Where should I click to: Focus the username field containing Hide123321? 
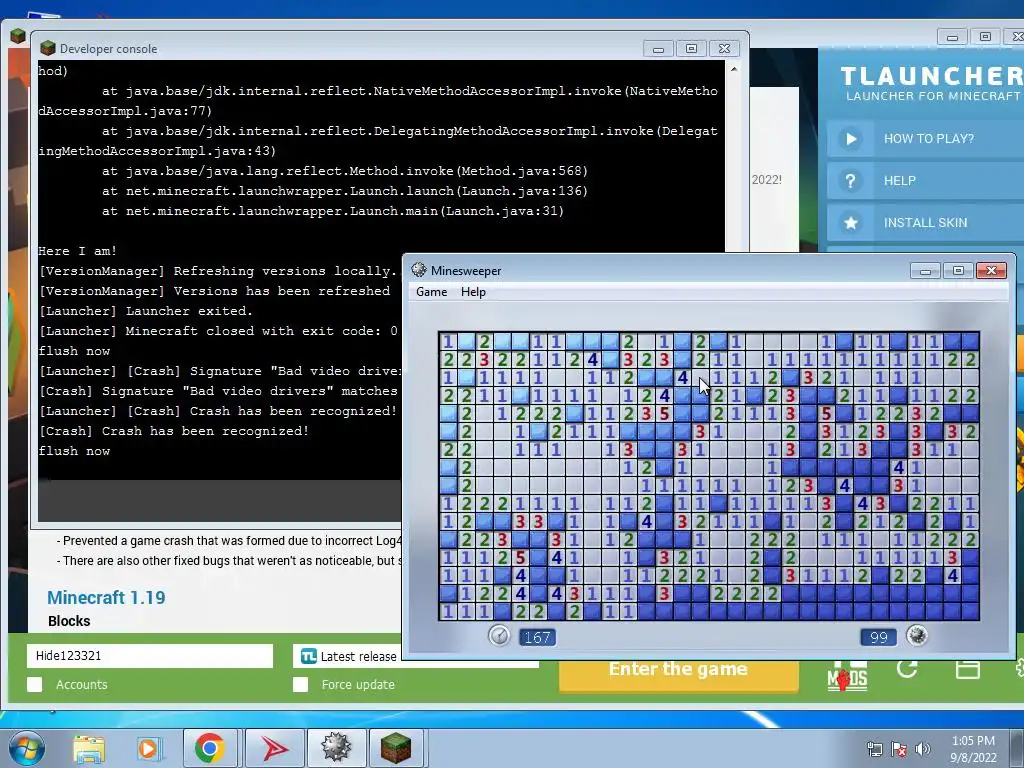point(150,656)
